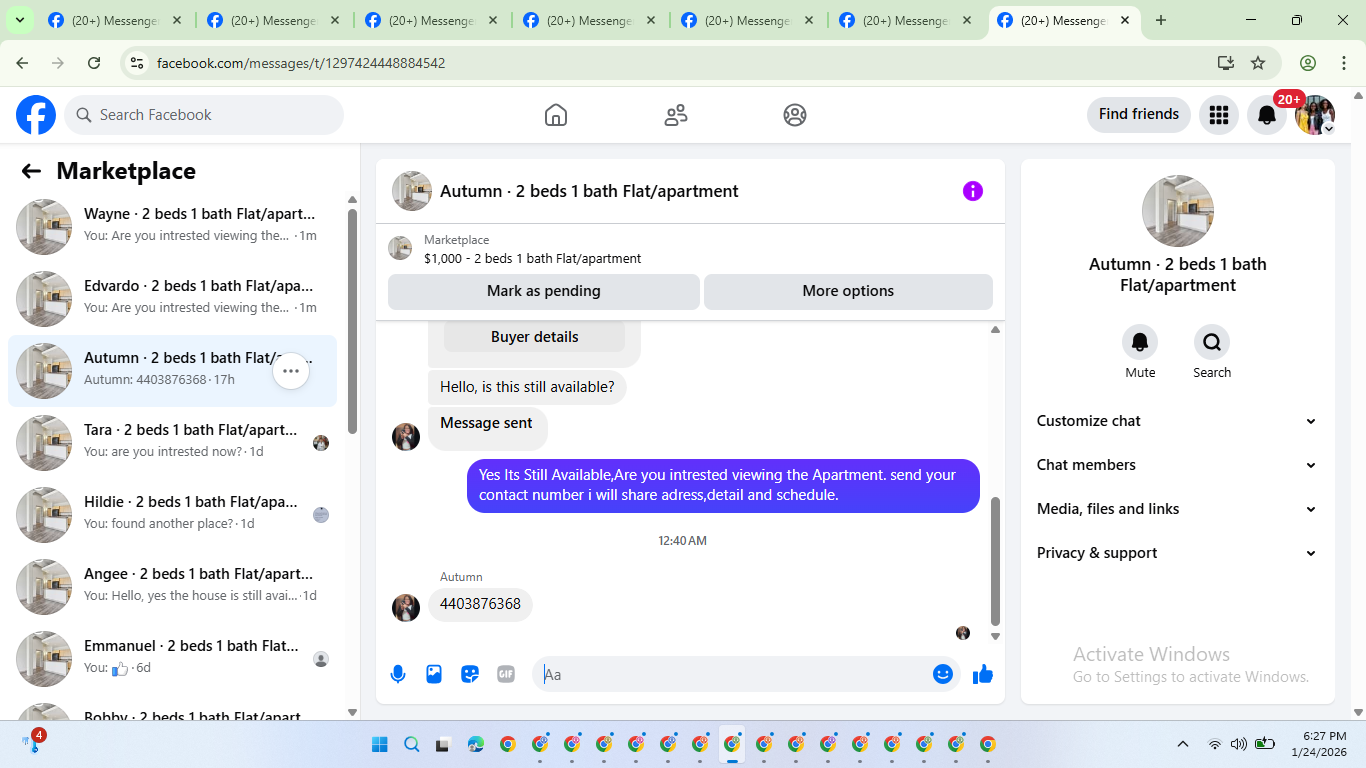The image size is (1366, 768).
Task: Click the conversation list scrollbar
Action: 352,320
